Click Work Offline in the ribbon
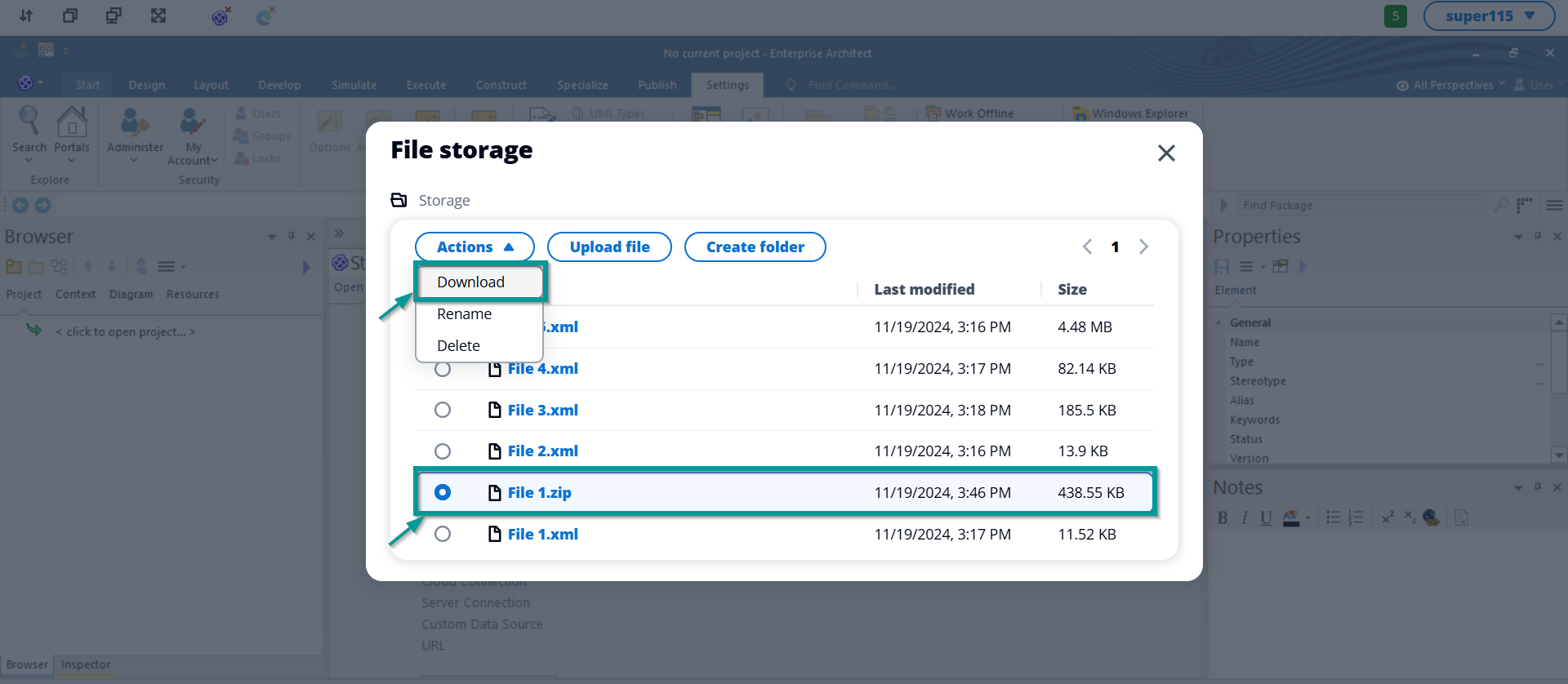Image resolution: width=1568 pixels, height=684 pixels. 970,113
